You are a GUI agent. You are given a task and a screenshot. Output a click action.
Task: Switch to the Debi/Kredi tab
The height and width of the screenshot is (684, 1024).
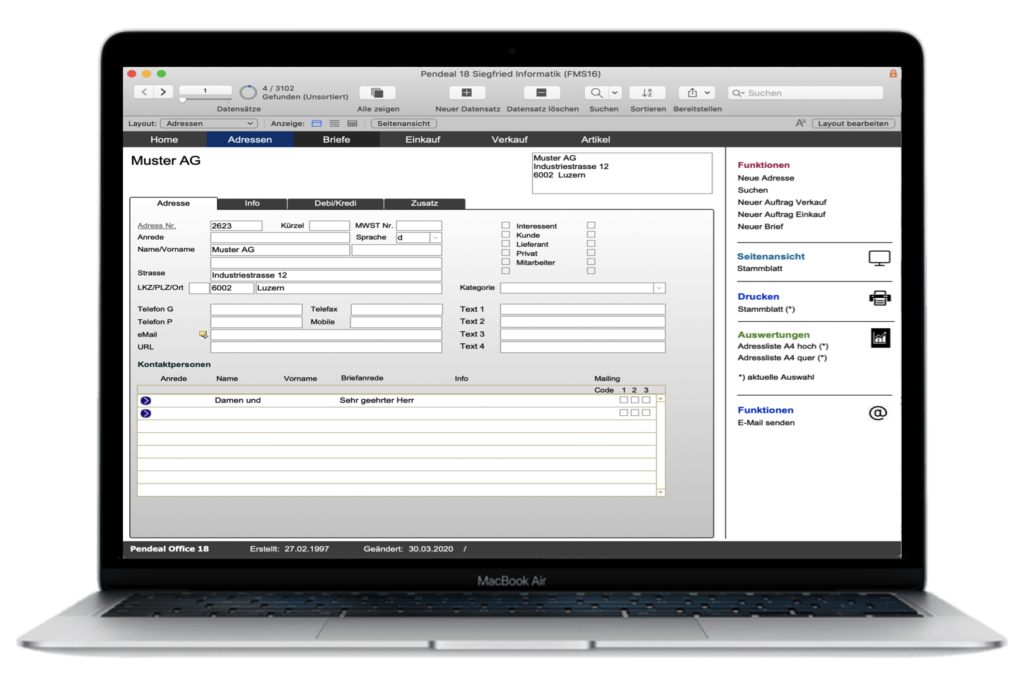click(x=335, y=203)
